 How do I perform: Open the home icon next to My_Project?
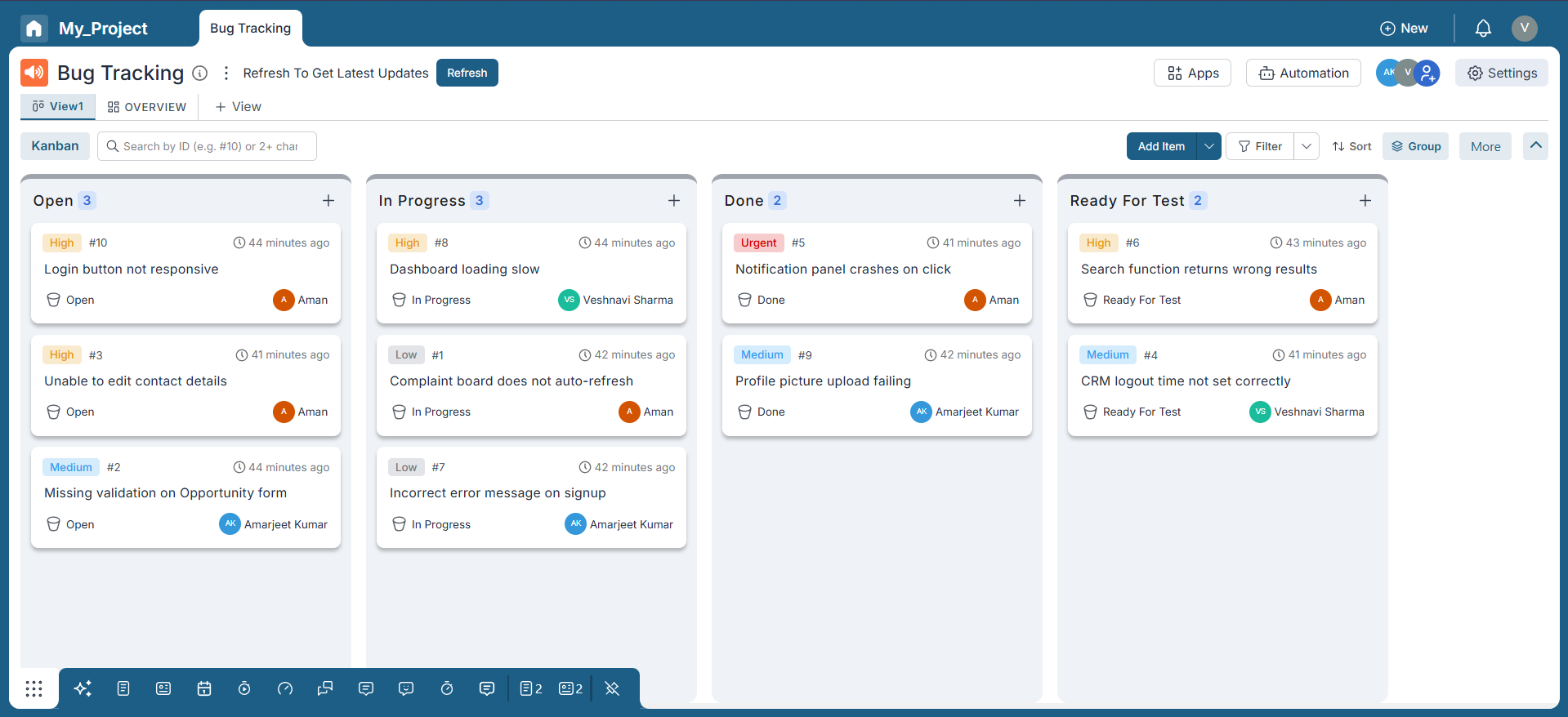pos(34,29)
